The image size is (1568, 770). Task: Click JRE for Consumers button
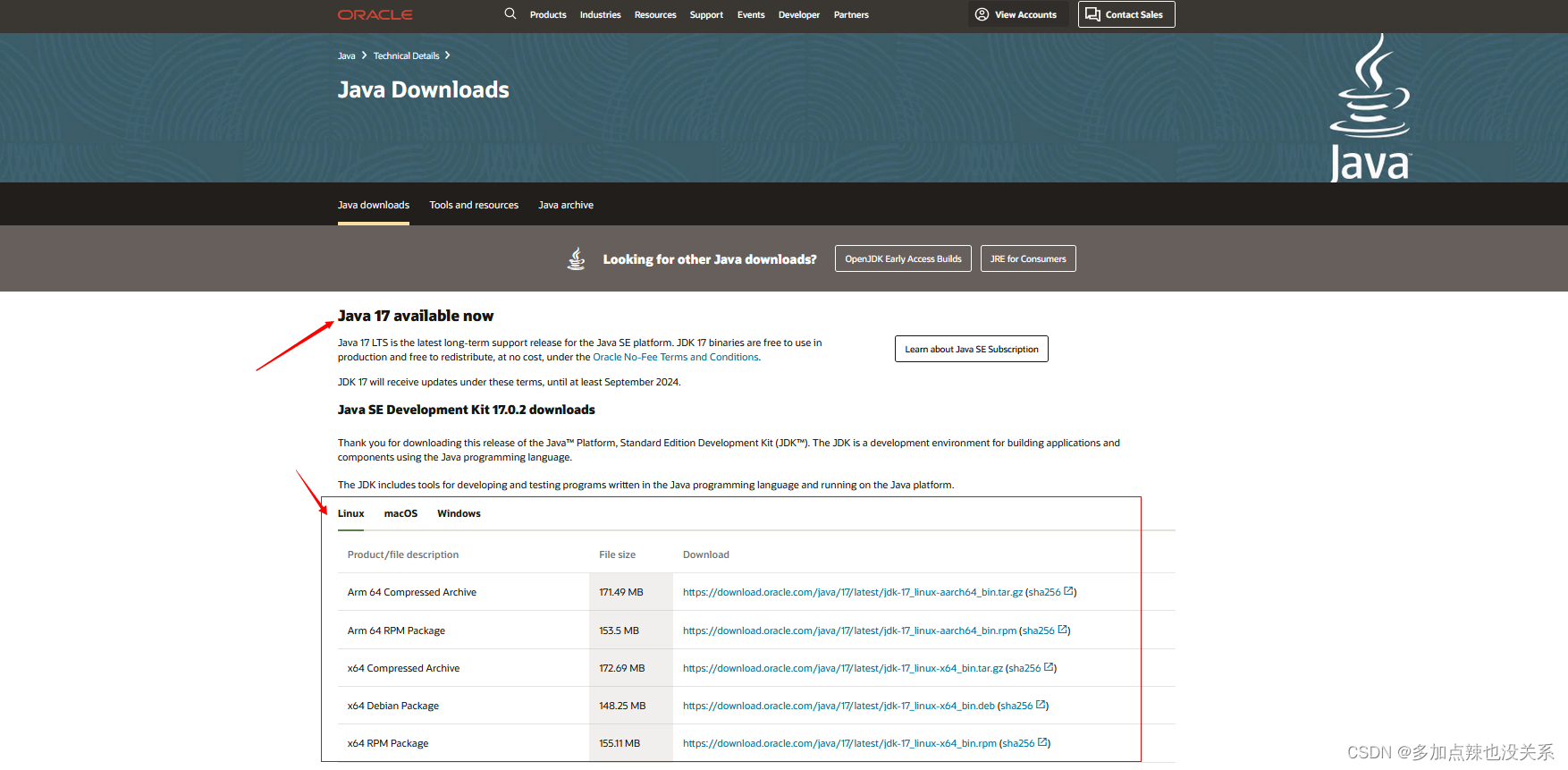[1028, 258]
